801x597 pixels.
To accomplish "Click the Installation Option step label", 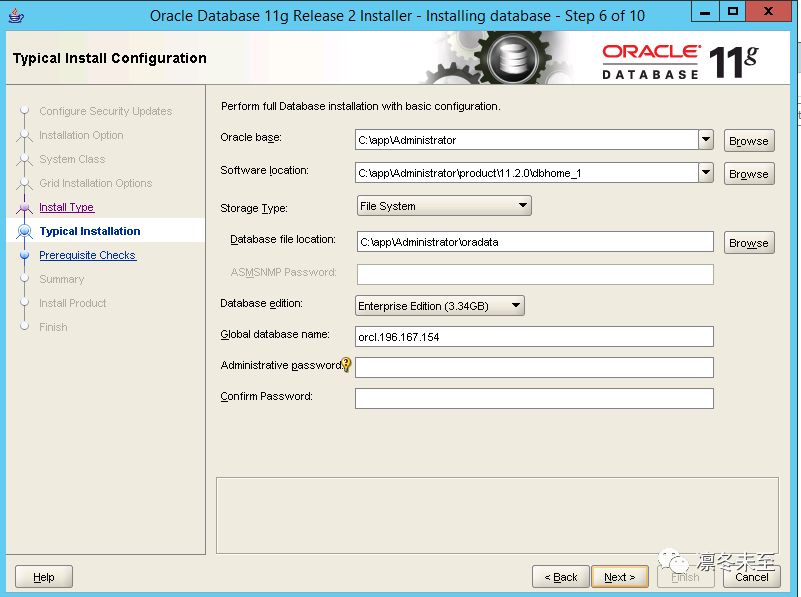I will coord(81,135).
